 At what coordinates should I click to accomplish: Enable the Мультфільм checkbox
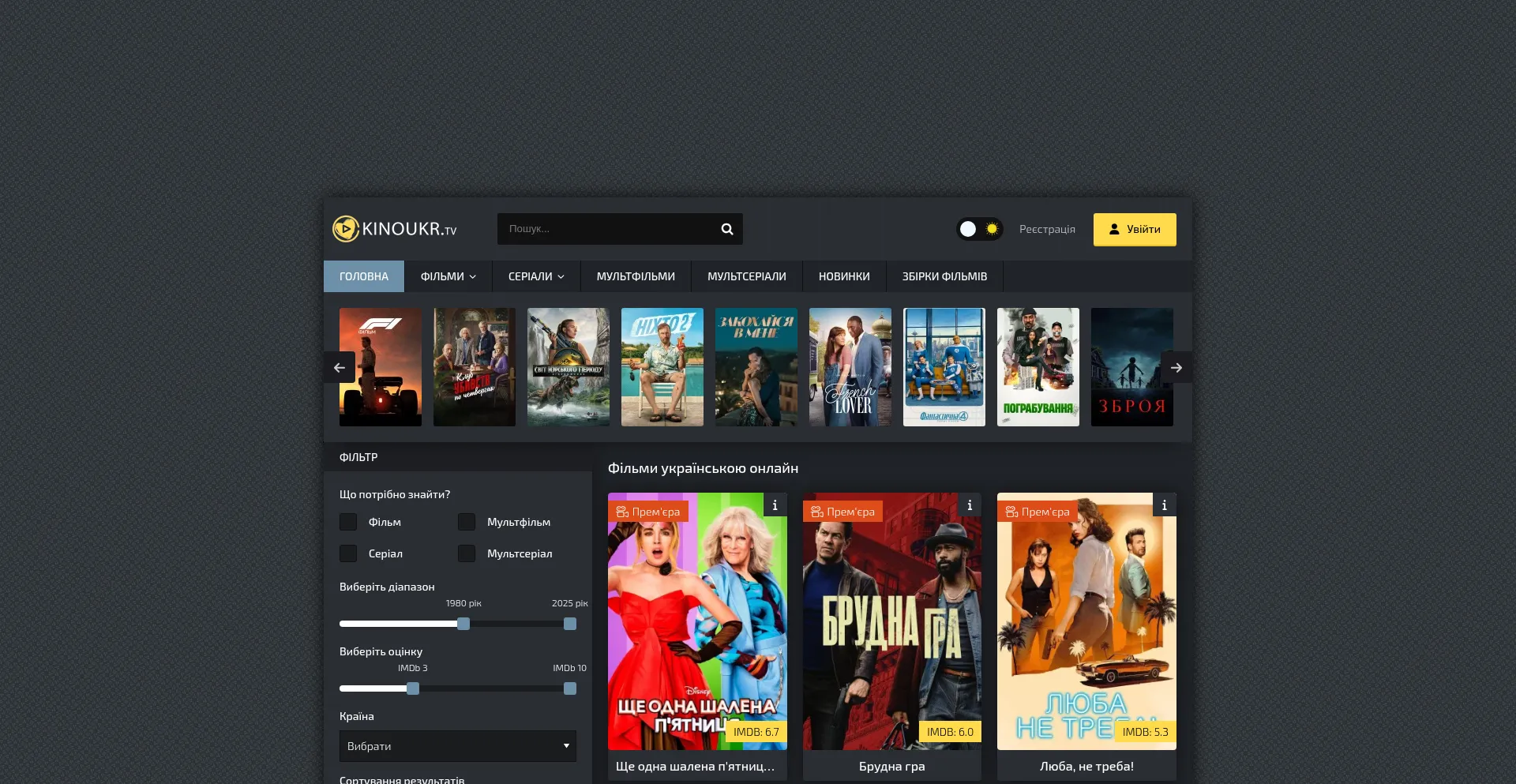[467, 522]
